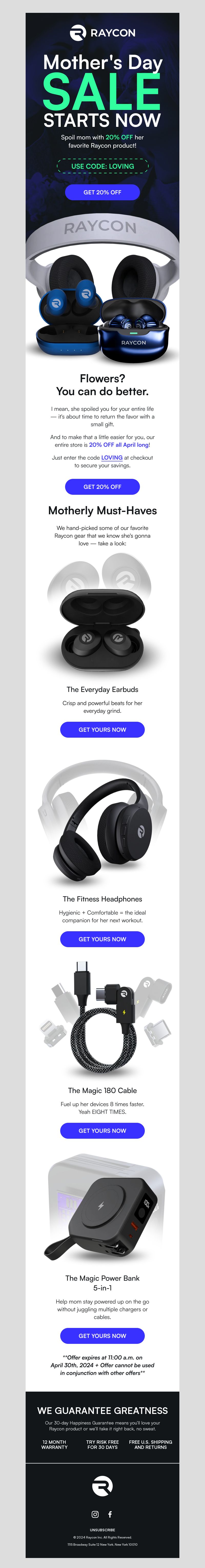The image size is (205, 1568).
Task: Click the first GET 20% OFF button
Action: point(102,192)
